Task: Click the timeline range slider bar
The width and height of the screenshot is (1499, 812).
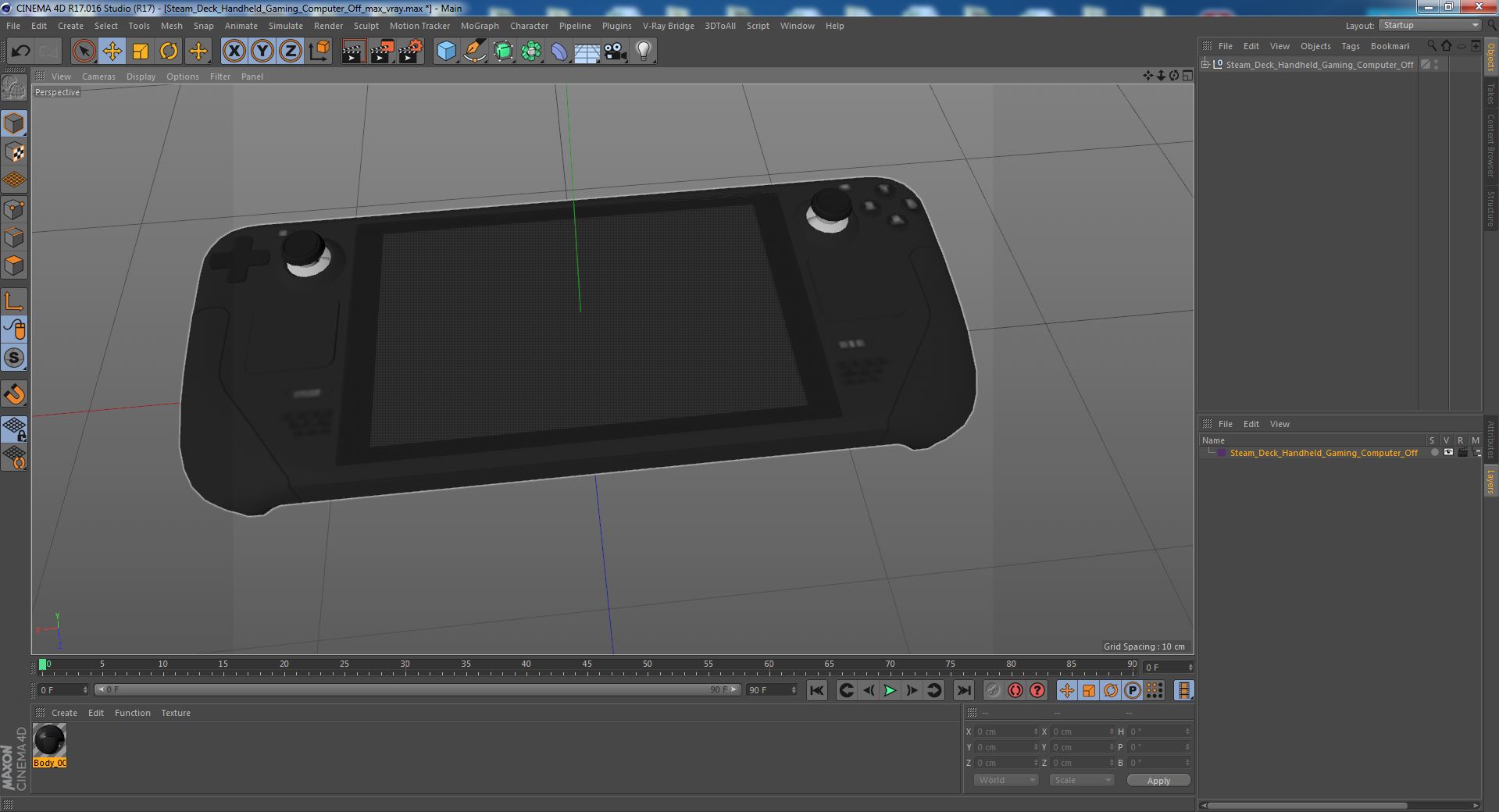Action: [417, 689]
